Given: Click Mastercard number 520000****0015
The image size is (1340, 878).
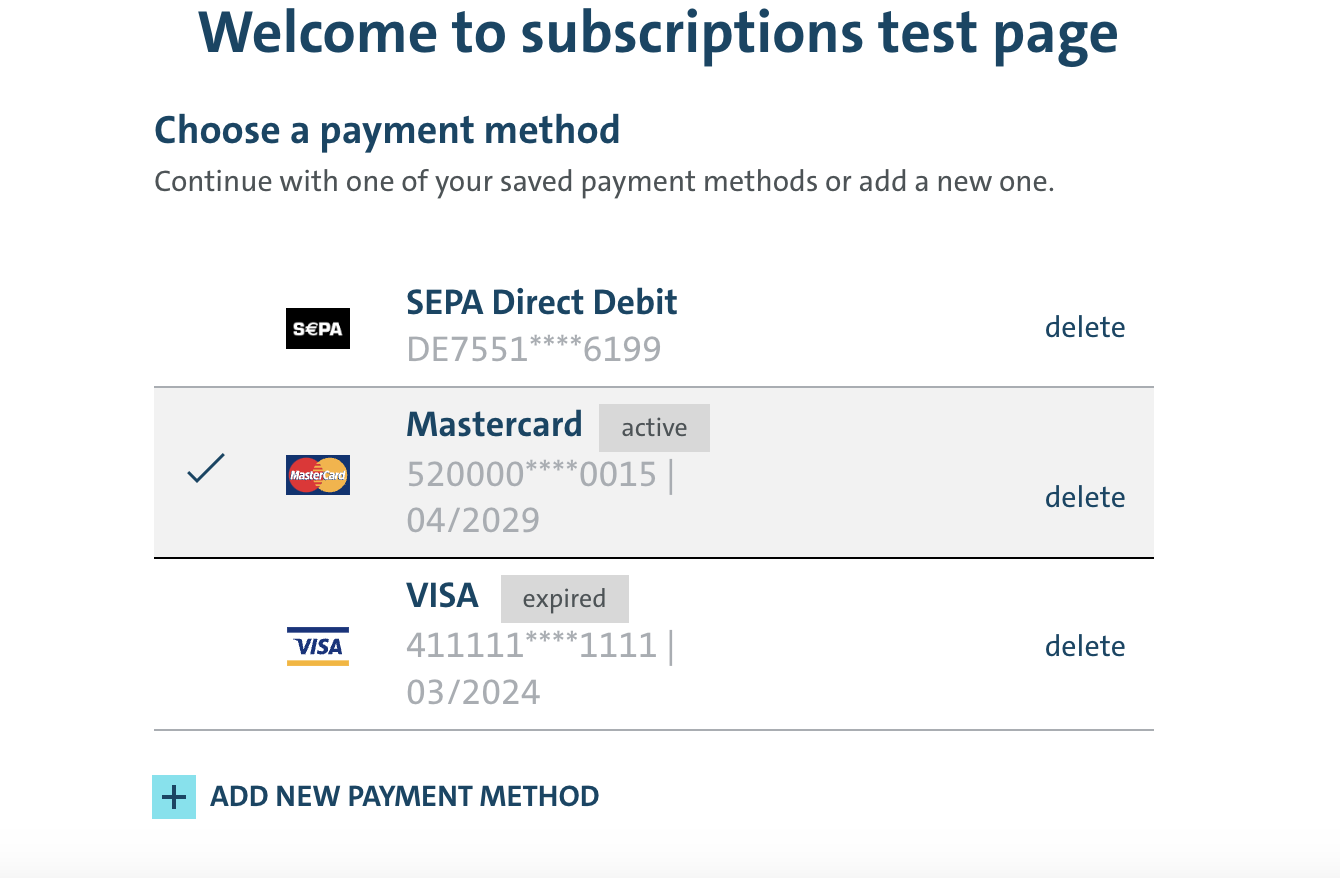Looking at the screenshot, I should pos(532,474).
